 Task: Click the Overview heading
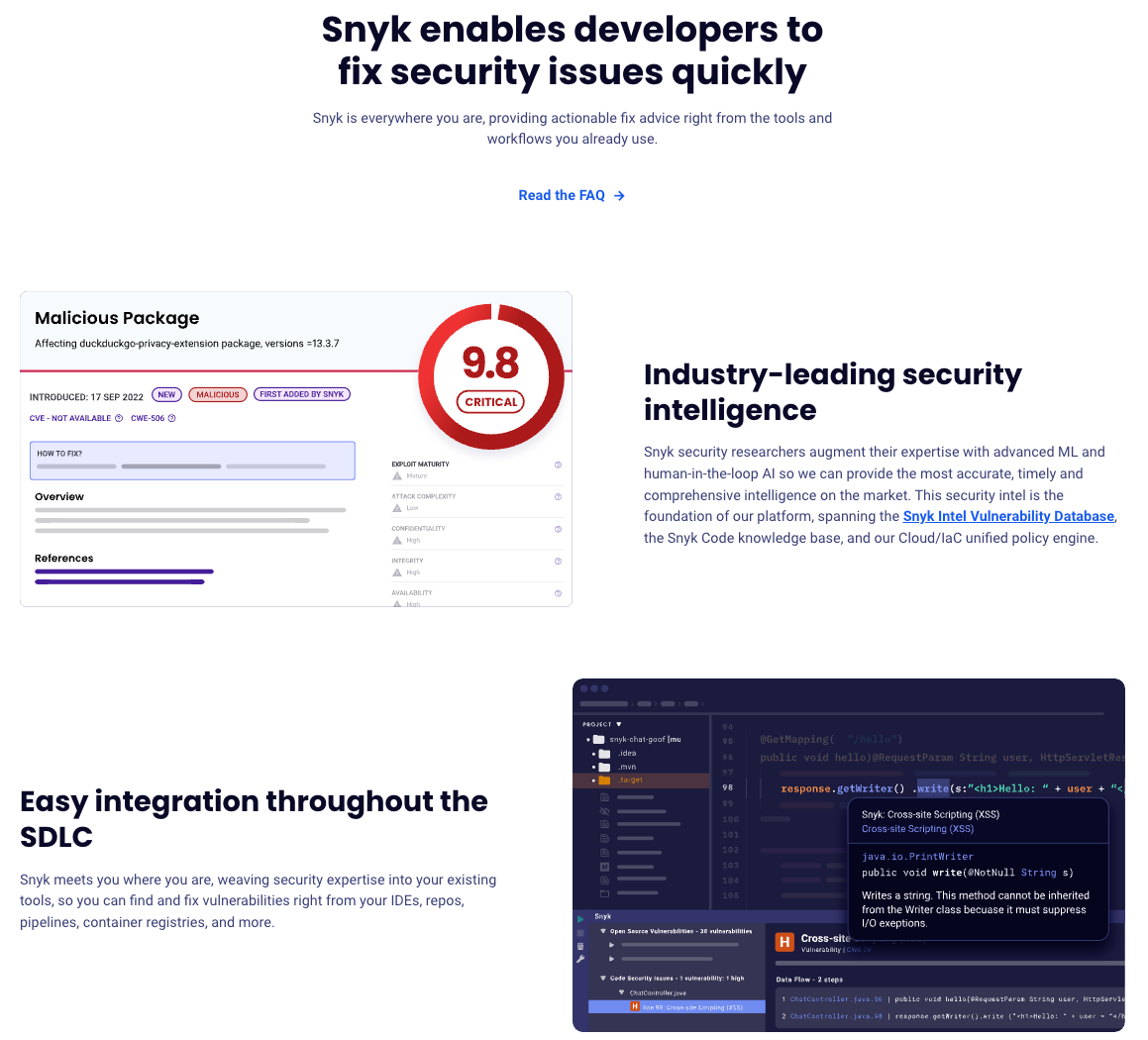[x=59, y=496]
